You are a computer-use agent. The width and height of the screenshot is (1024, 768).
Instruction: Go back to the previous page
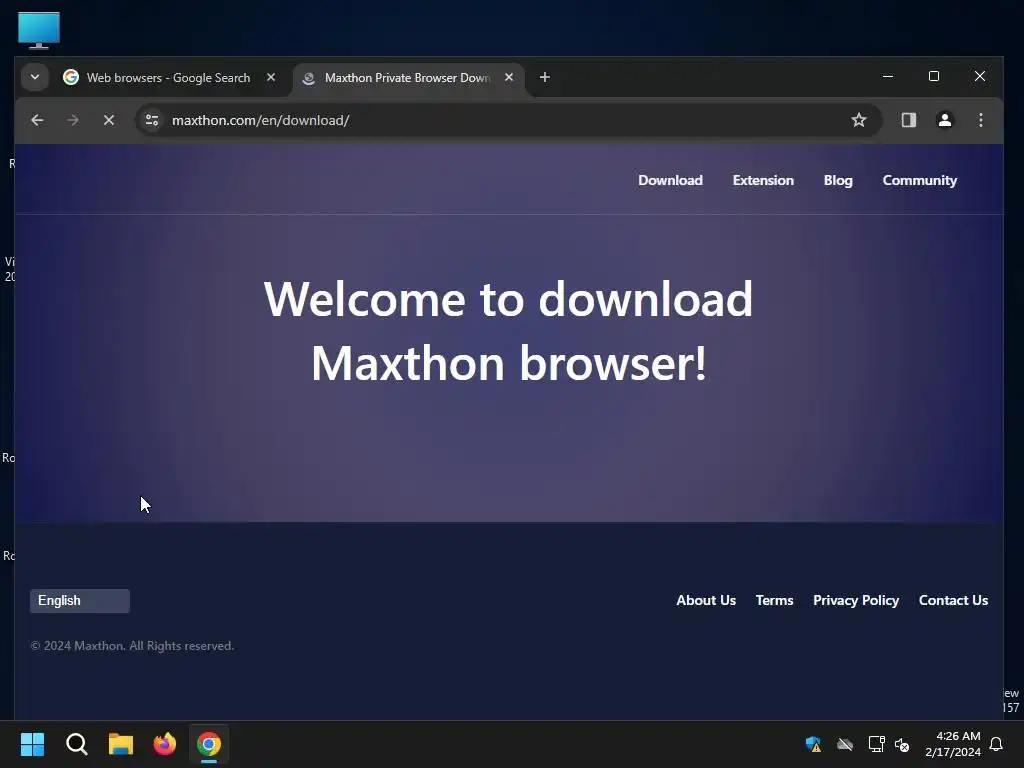37,120
